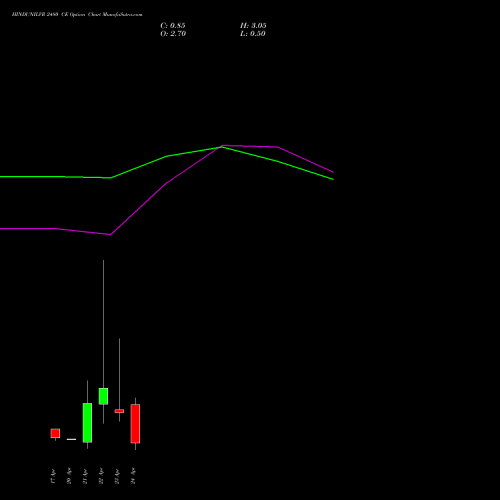The width and height of the screenshot is (500, 500).
Task: Click the '23 Apr' date axis label
Action: tap(117, 476)
